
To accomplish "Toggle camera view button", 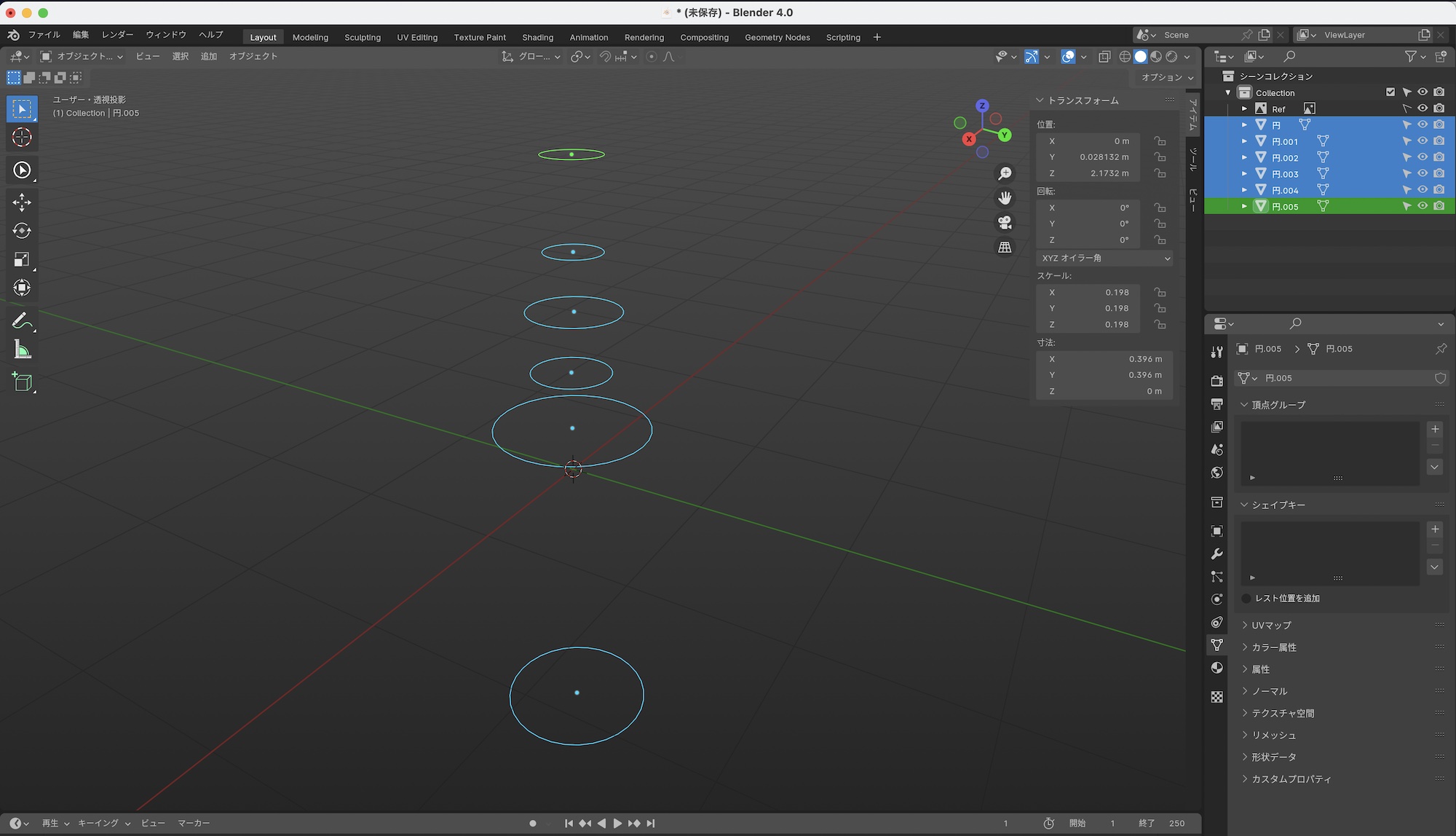I will pos(1005,222).
